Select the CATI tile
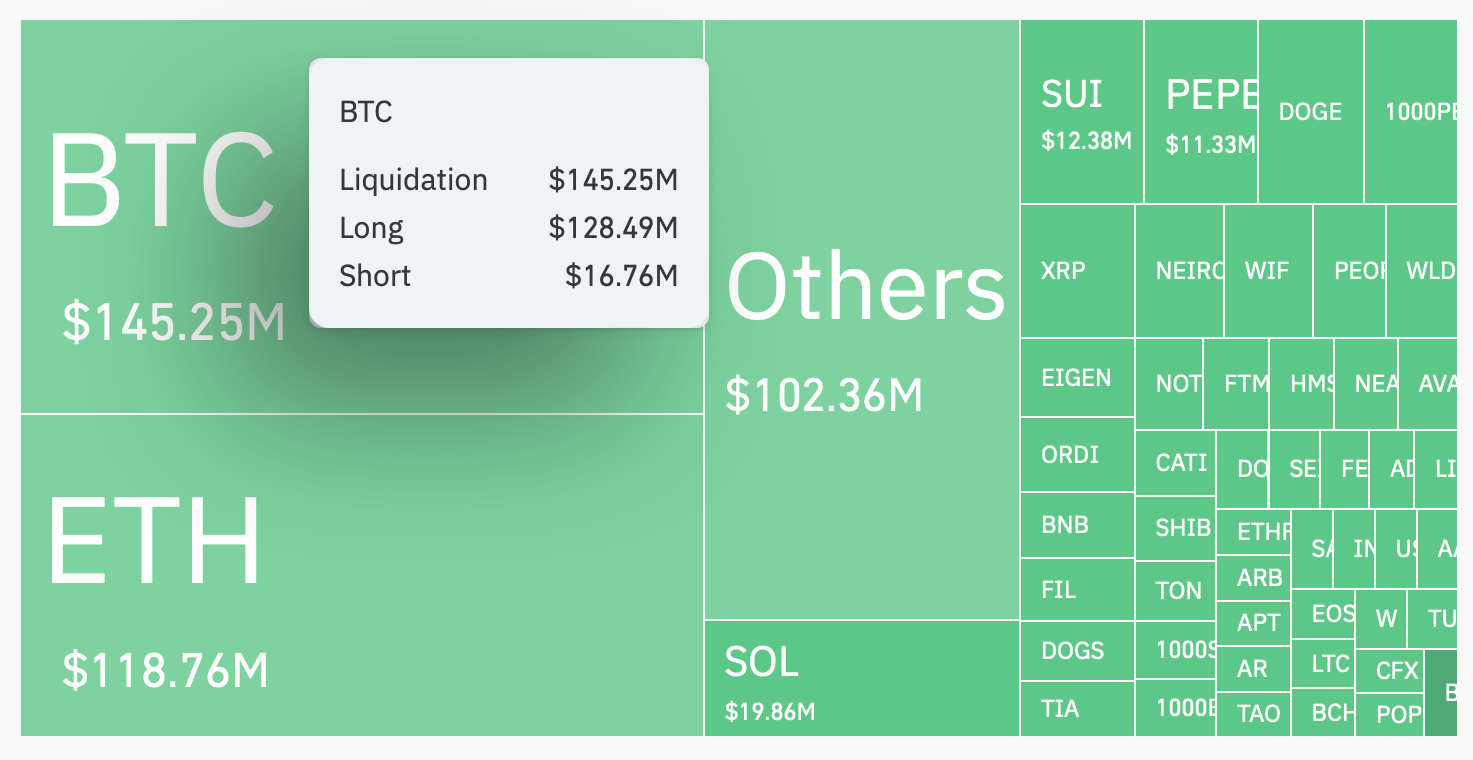The image size is (1473, 760). [x=1176, y=463]
